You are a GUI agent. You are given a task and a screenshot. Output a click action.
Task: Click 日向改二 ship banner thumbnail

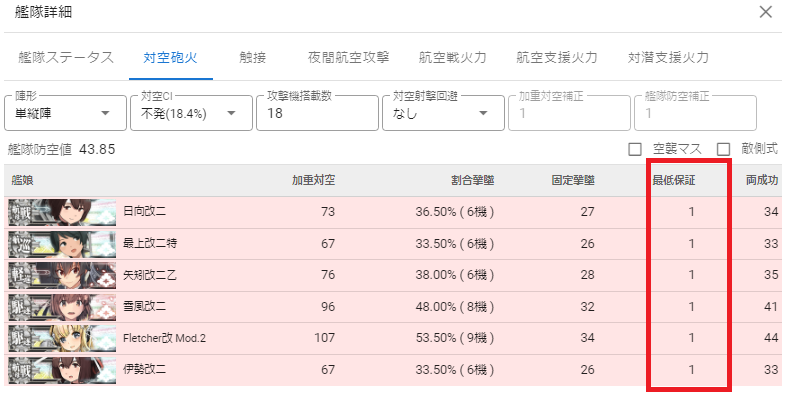coord(62,212)
